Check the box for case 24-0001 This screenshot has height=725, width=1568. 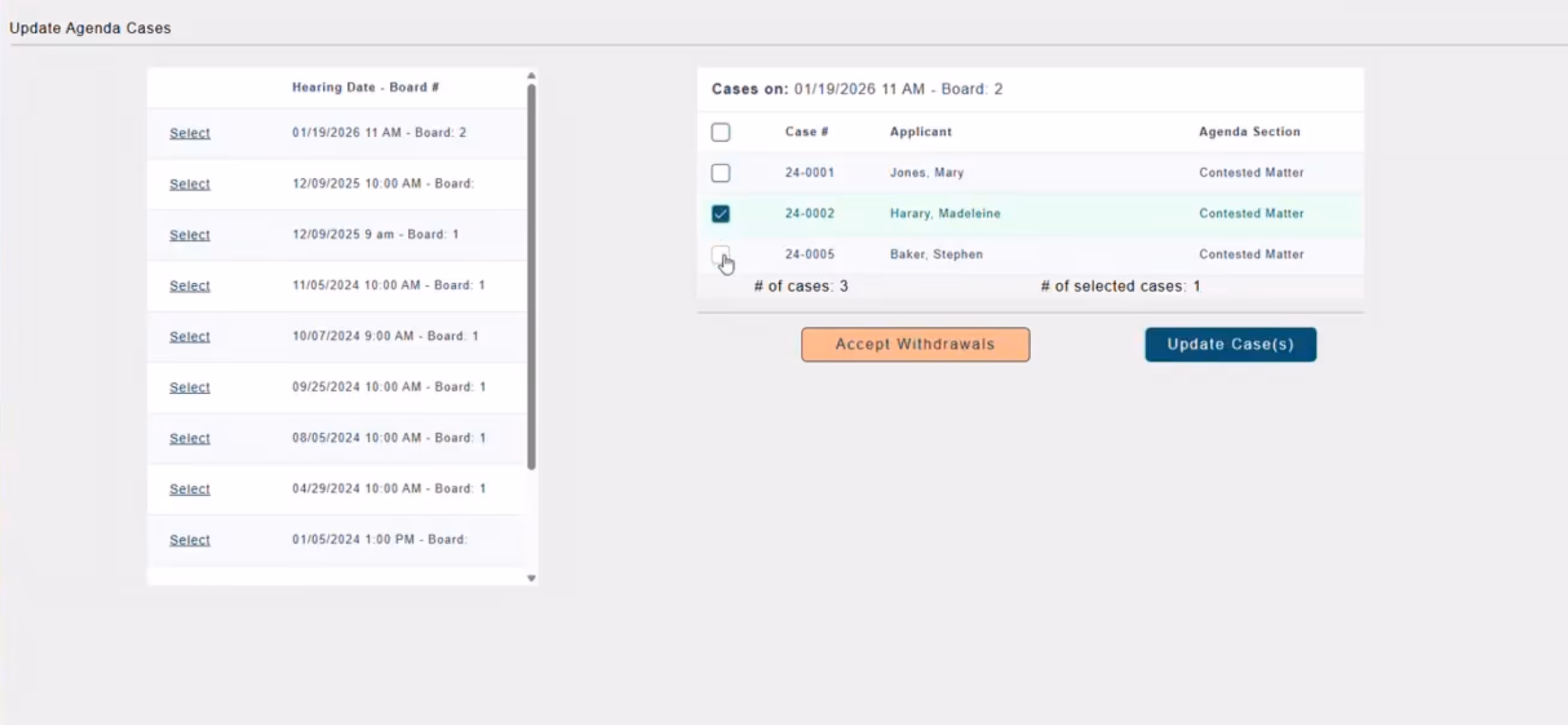click(720, 173)
